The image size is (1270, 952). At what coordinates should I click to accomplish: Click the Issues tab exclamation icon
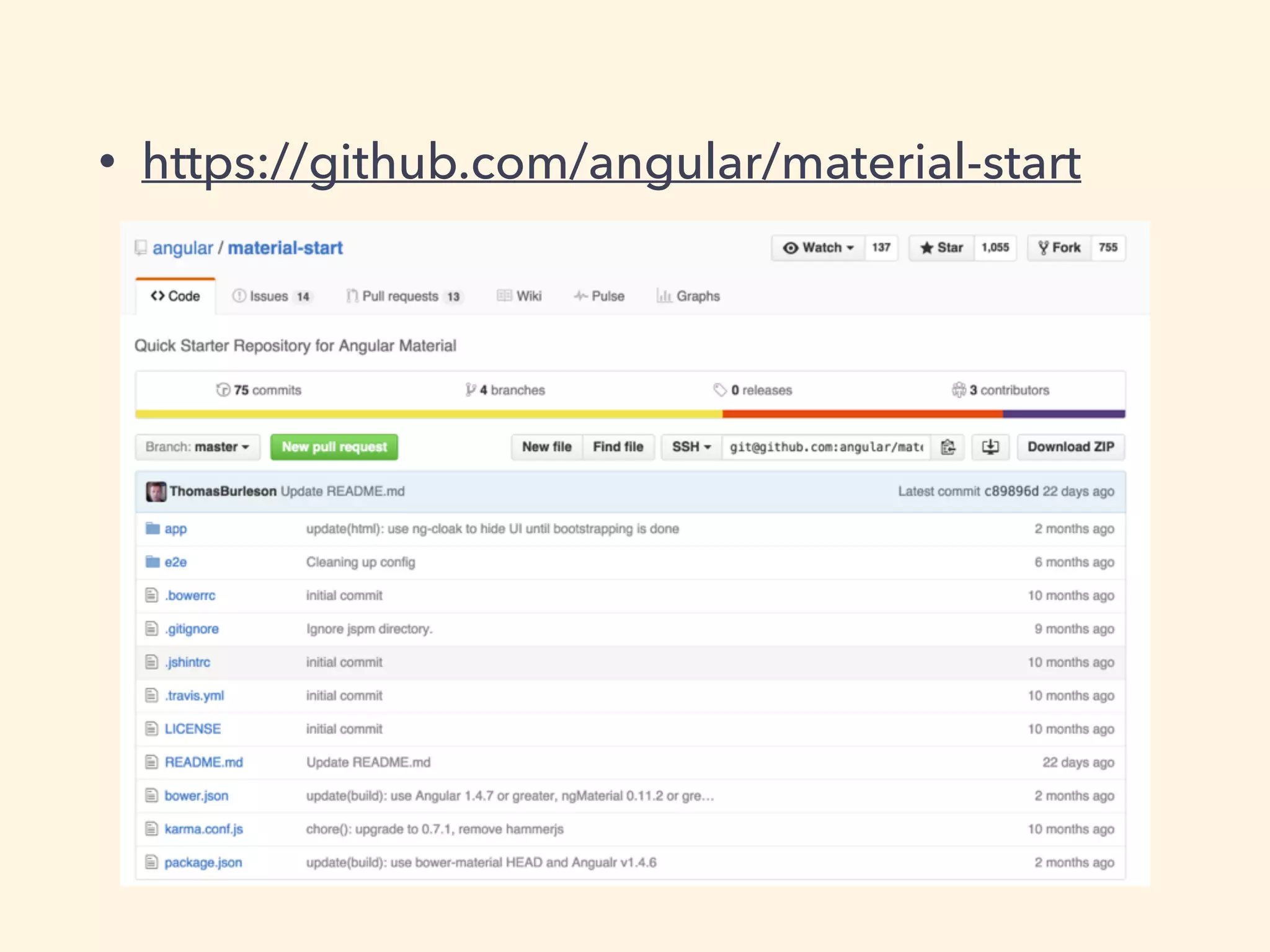pos(239,296)
